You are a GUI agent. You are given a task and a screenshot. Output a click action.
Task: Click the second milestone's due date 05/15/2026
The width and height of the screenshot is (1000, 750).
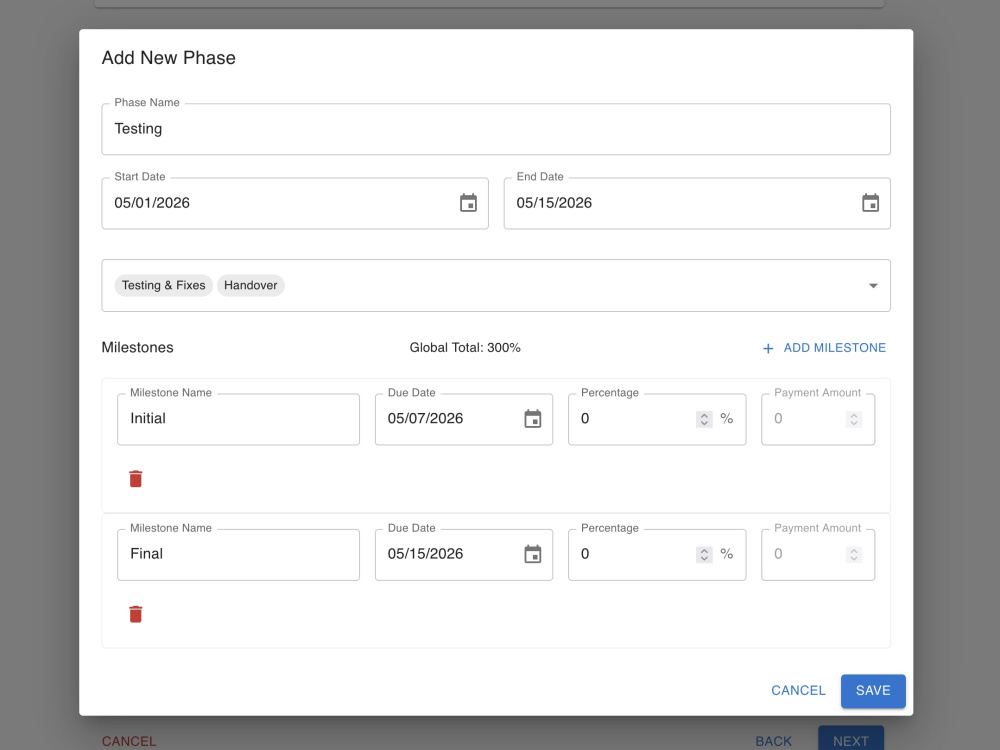click(x=464, y=554)
